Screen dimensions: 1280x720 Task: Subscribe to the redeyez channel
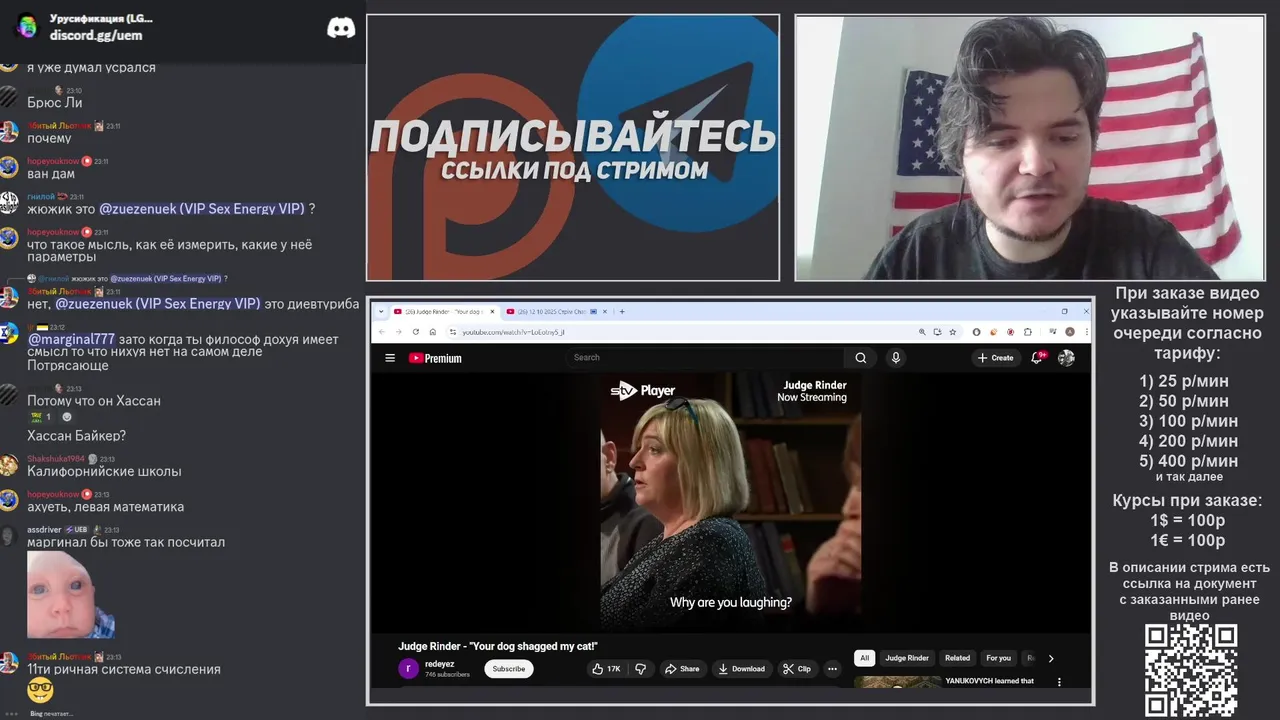pyautogui.click(x=509, y=669)
